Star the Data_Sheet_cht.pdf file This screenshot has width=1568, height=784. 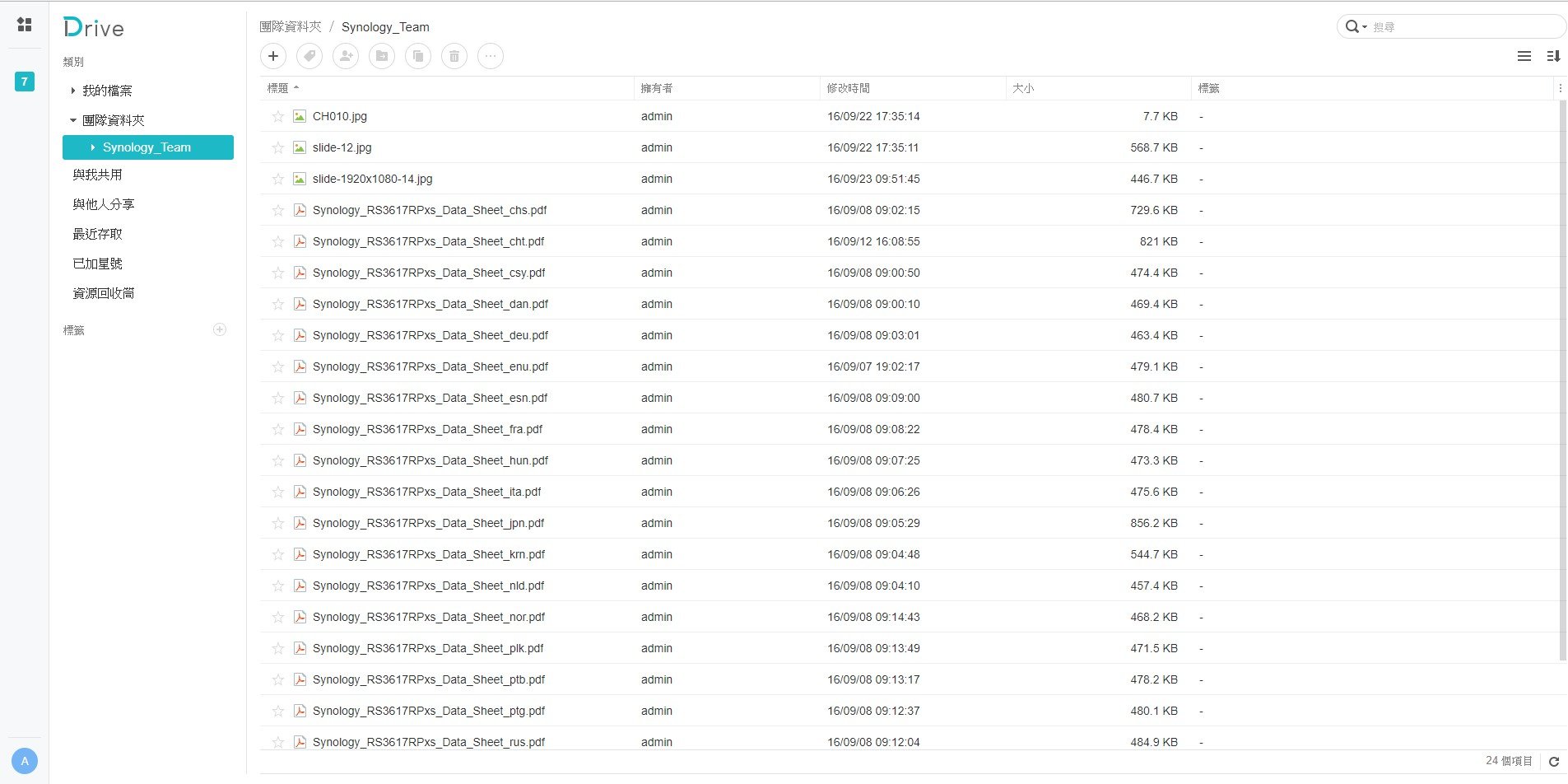tap(278, 241)
